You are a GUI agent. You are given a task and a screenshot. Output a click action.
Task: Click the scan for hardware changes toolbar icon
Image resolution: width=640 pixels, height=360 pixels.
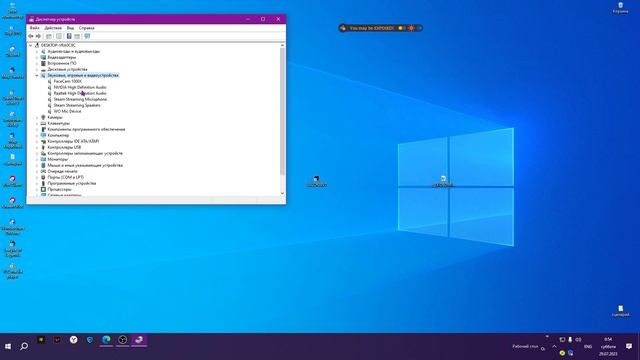[x=87, y=36]
